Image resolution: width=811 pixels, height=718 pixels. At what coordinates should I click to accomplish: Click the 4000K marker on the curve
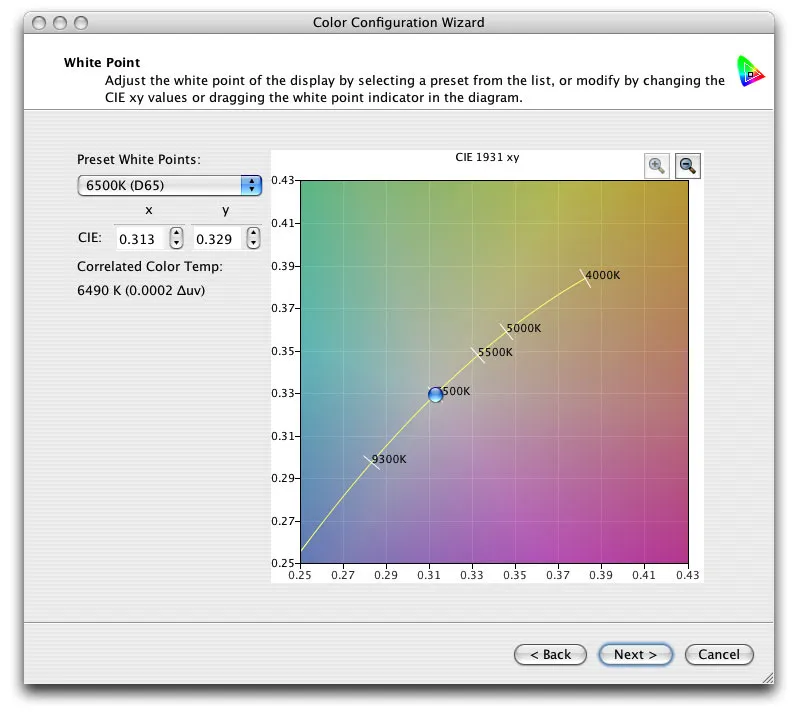pyautogui.click(x=585, y=278)
